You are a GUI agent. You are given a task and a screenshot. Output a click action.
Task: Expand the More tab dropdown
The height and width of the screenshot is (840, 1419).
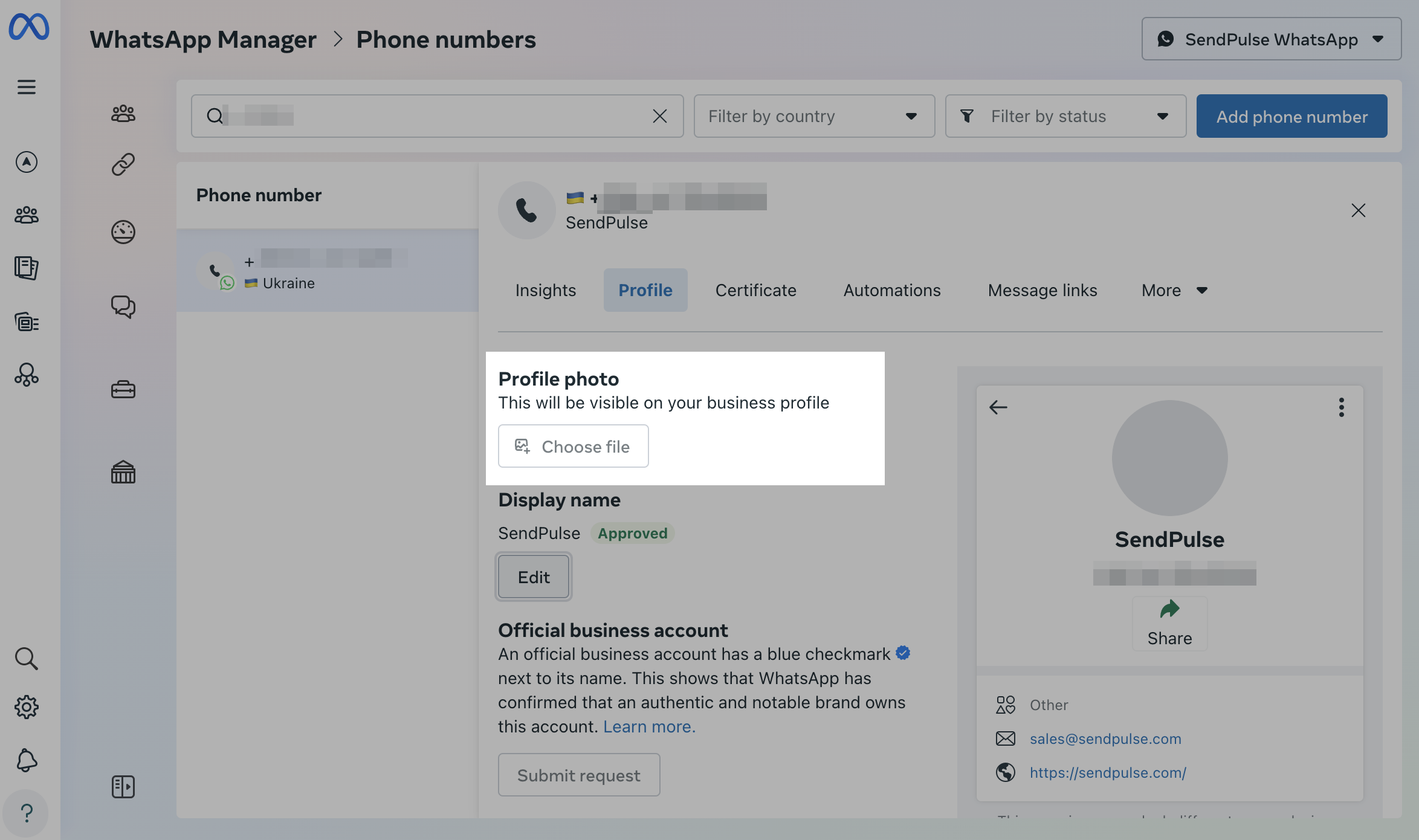tap(1174, 291)
